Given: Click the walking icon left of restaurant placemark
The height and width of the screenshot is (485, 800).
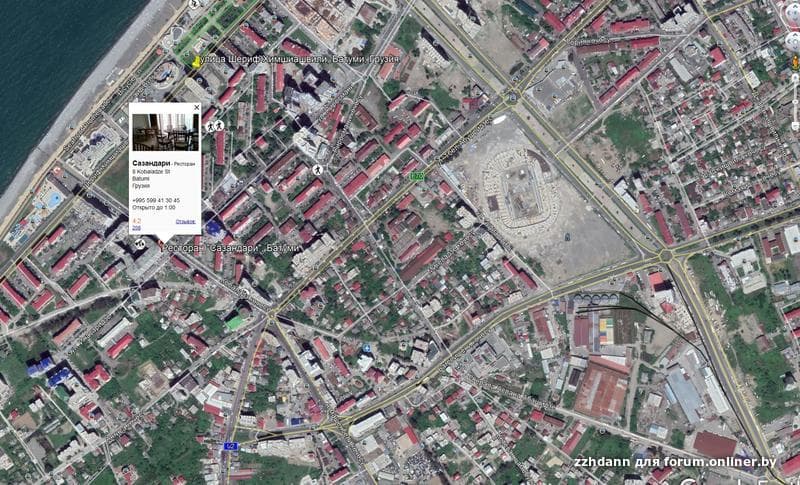Looking at the screenshot, I should coord(140,244).
